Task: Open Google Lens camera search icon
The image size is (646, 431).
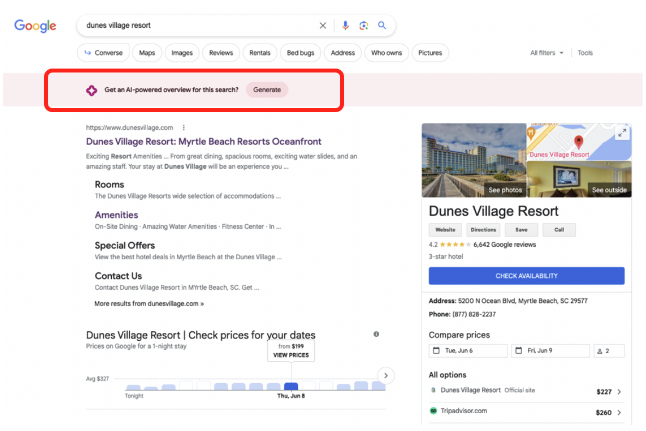Action: [x=363, y=26]
